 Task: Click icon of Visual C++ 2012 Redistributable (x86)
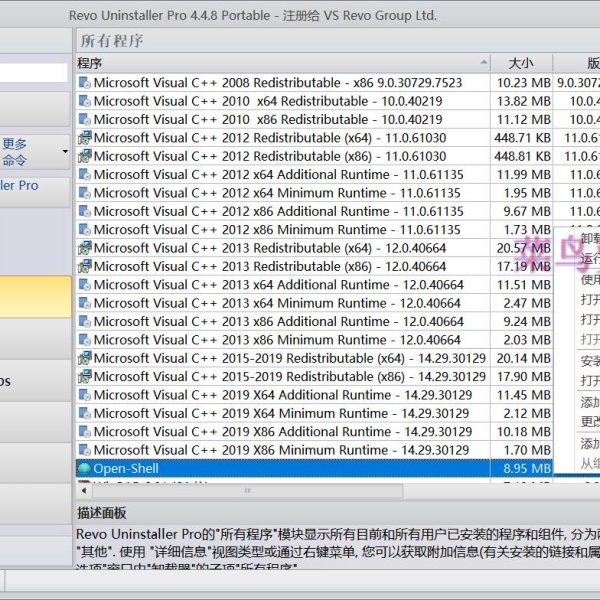pos(85,156)
